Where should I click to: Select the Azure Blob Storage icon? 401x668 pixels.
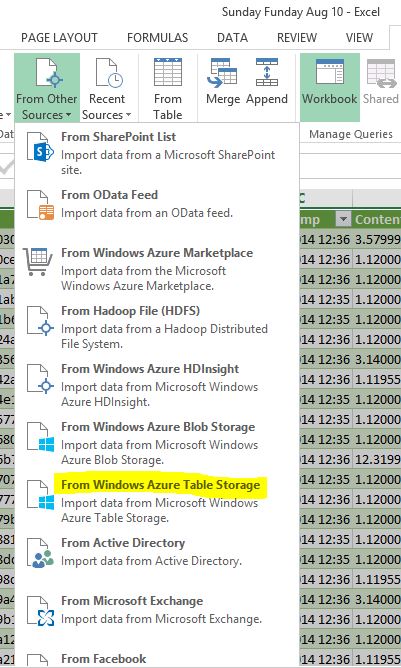point(40,437)
